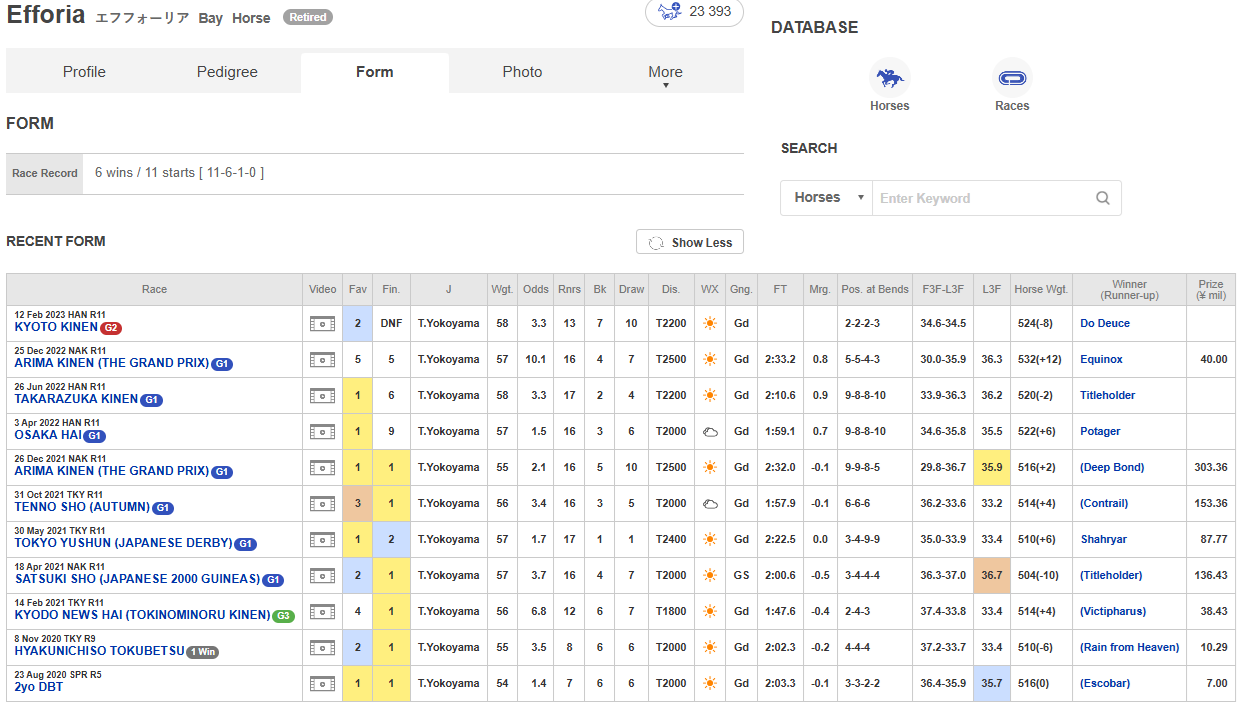1257x716 pixels.
Task: Click the Show Less refresh icon
Action: [657, 243]
